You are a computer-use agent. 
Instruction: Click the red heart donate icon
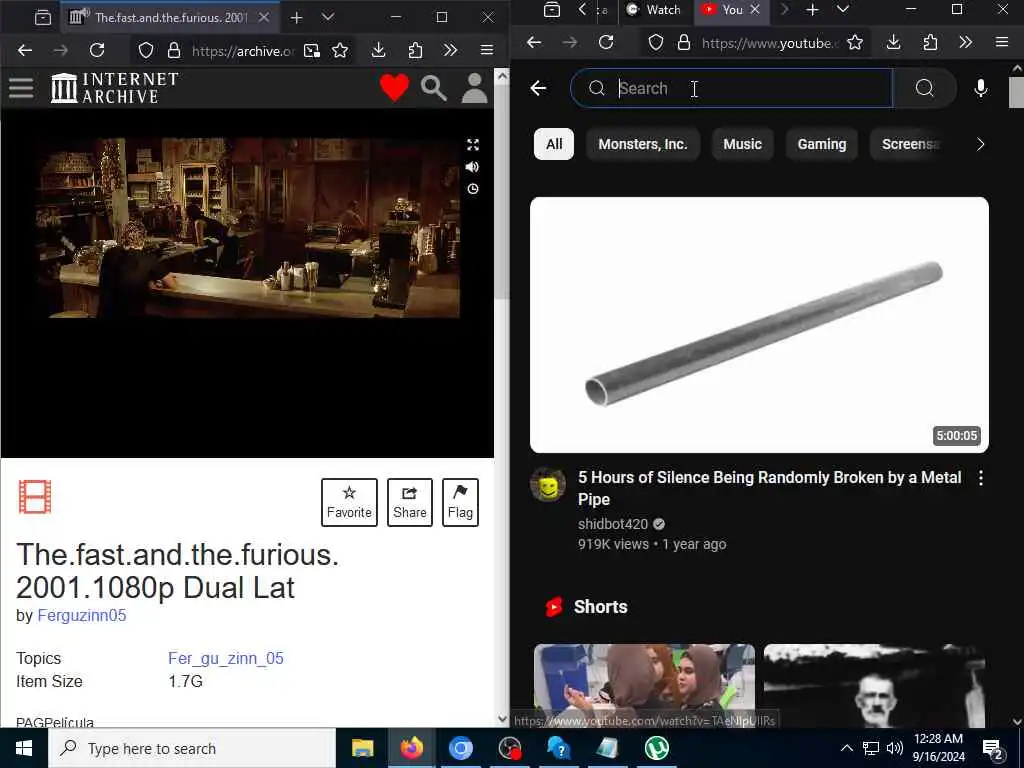394,88
